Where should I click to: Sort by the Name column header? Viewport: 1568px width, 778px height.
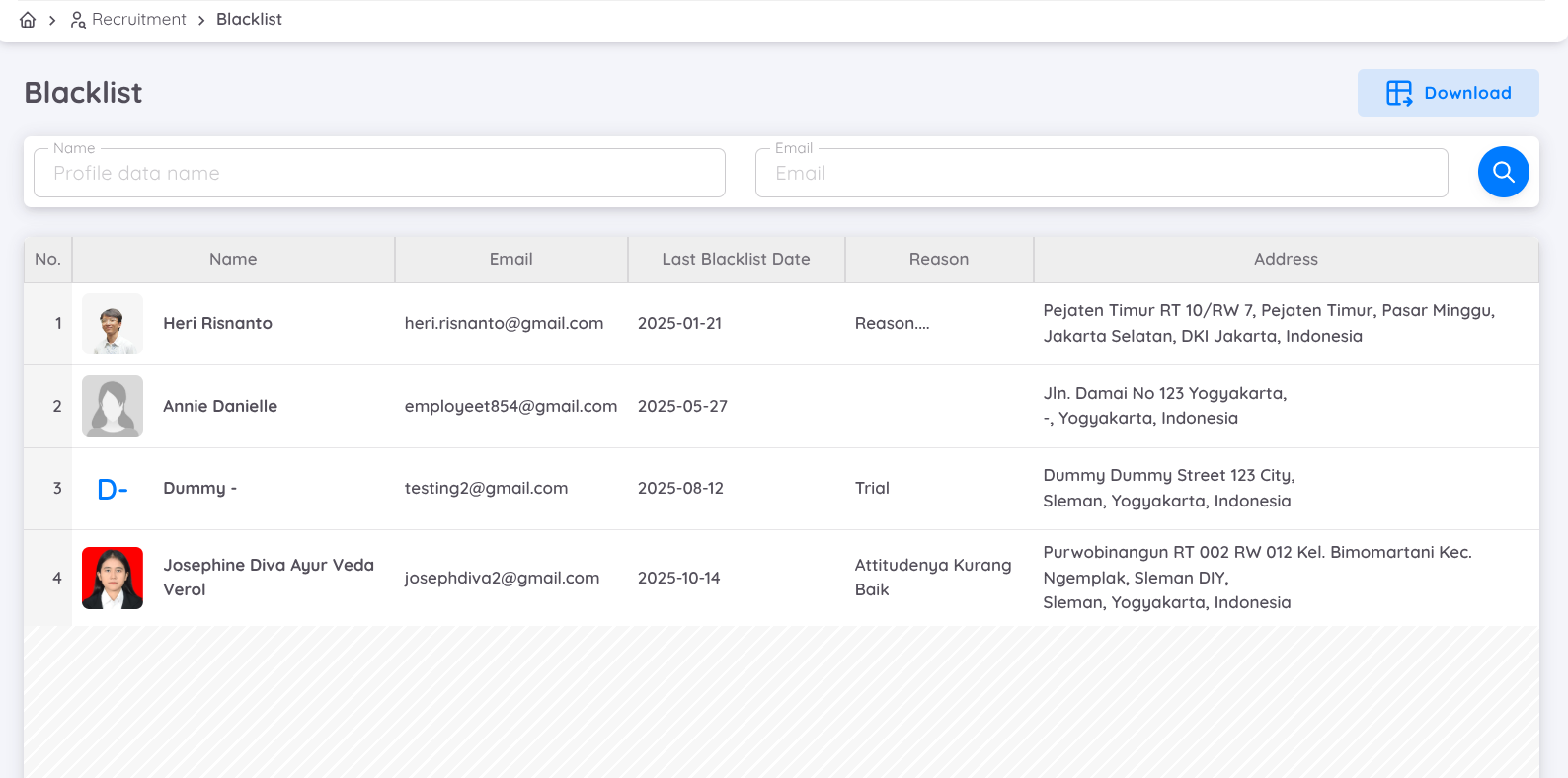point(233,259)
